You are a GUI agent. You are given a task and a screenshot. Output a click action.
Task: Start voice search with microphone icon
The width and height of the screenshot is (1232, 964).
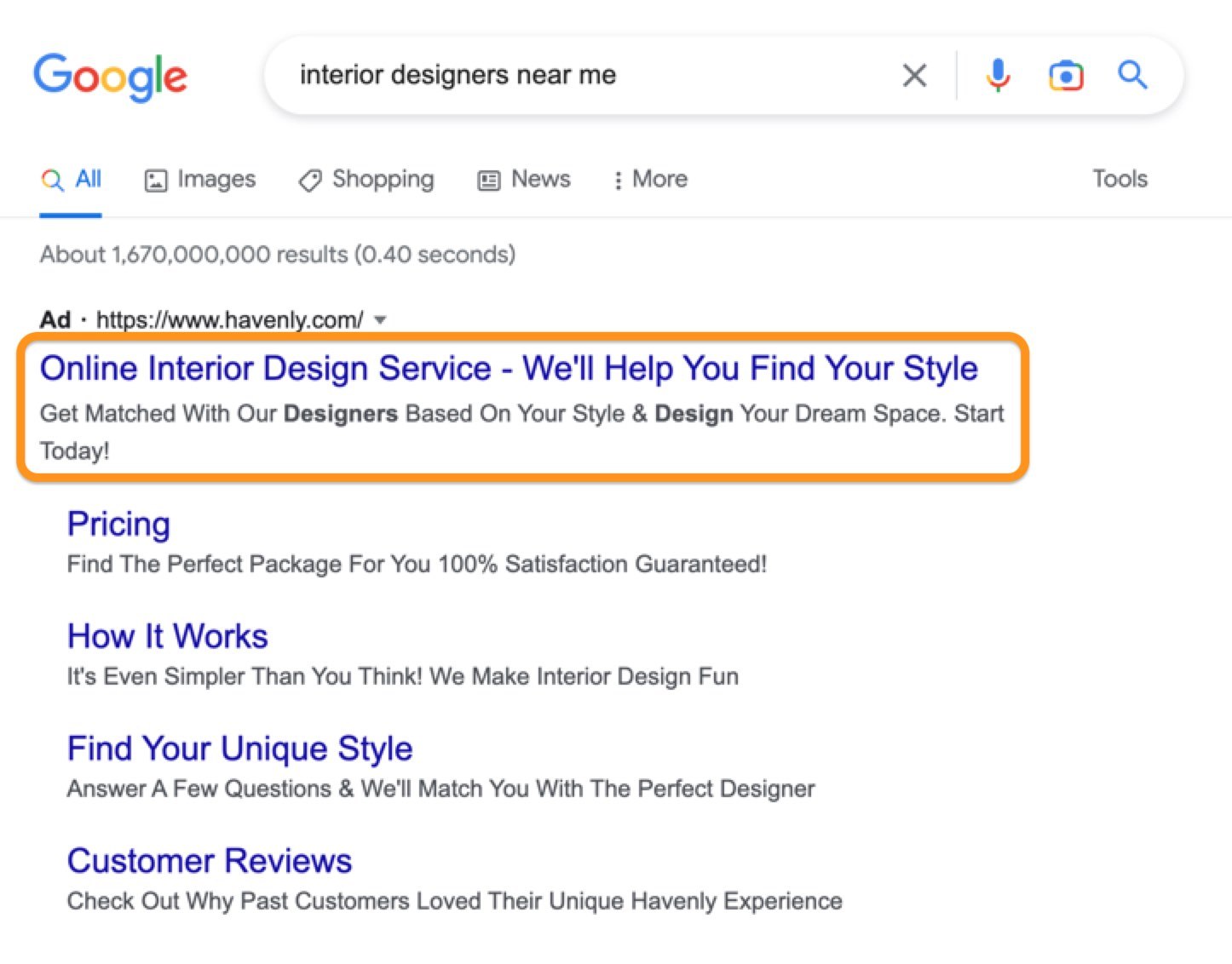point(998,76)
